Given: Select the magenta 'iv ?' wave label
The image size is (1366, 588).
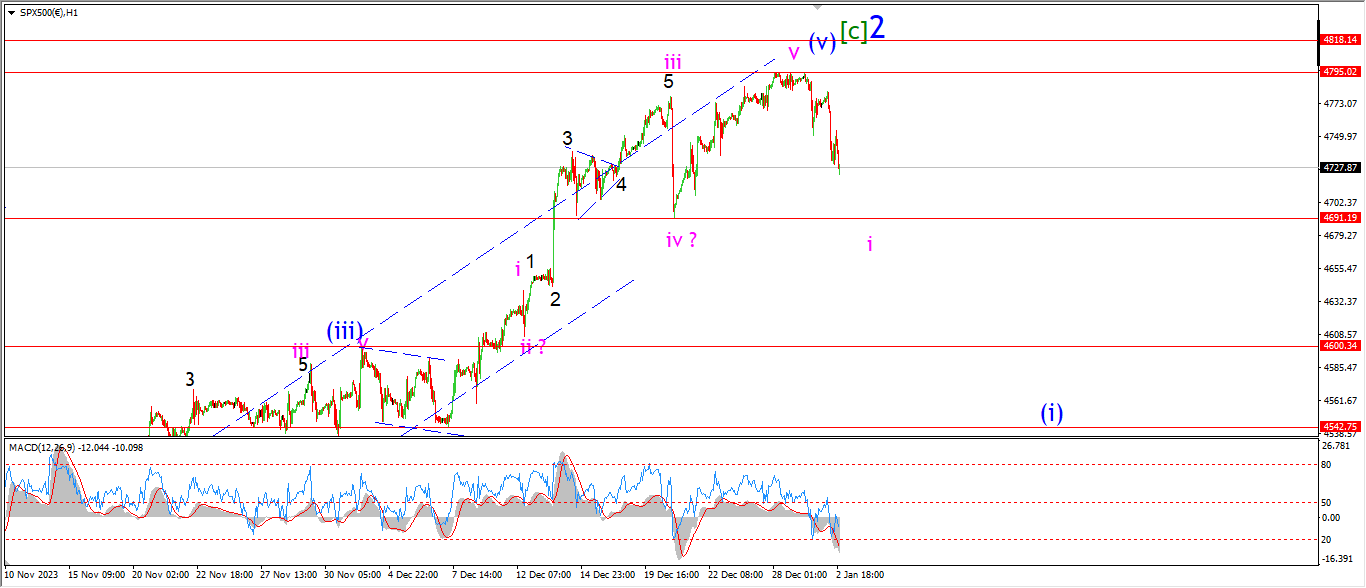Looking at the screenshot, I should click(681, 240).
